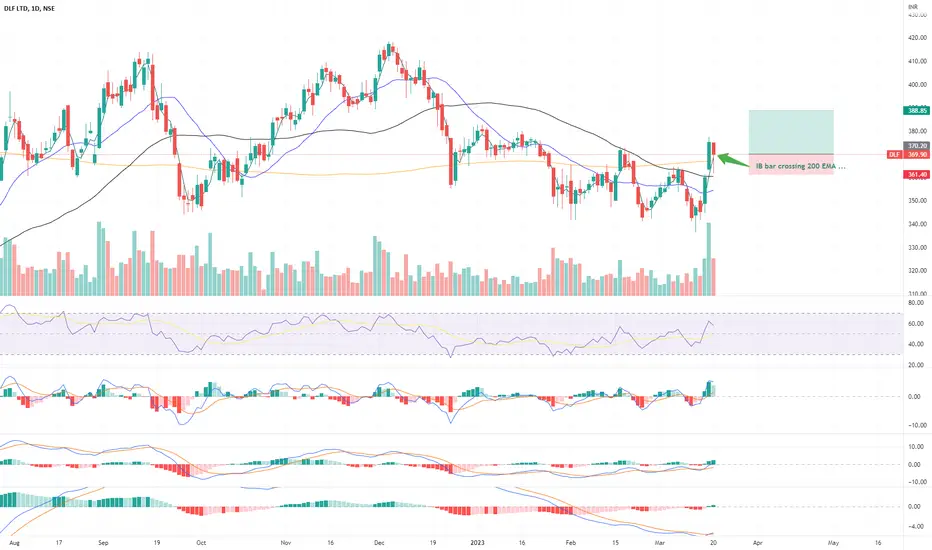Click the Dec label on the time axis

[x=379, y=543]
